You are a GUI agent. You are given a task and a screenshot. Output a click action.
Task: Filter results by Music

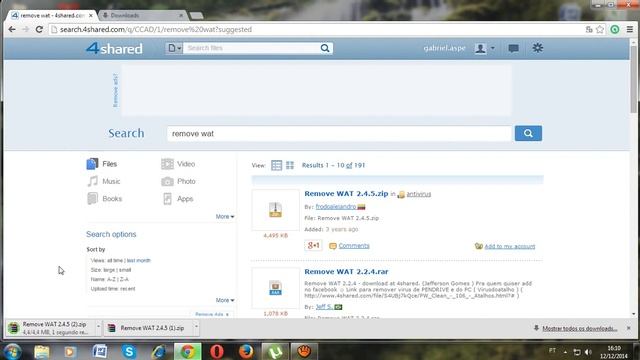tap(104, 181)
